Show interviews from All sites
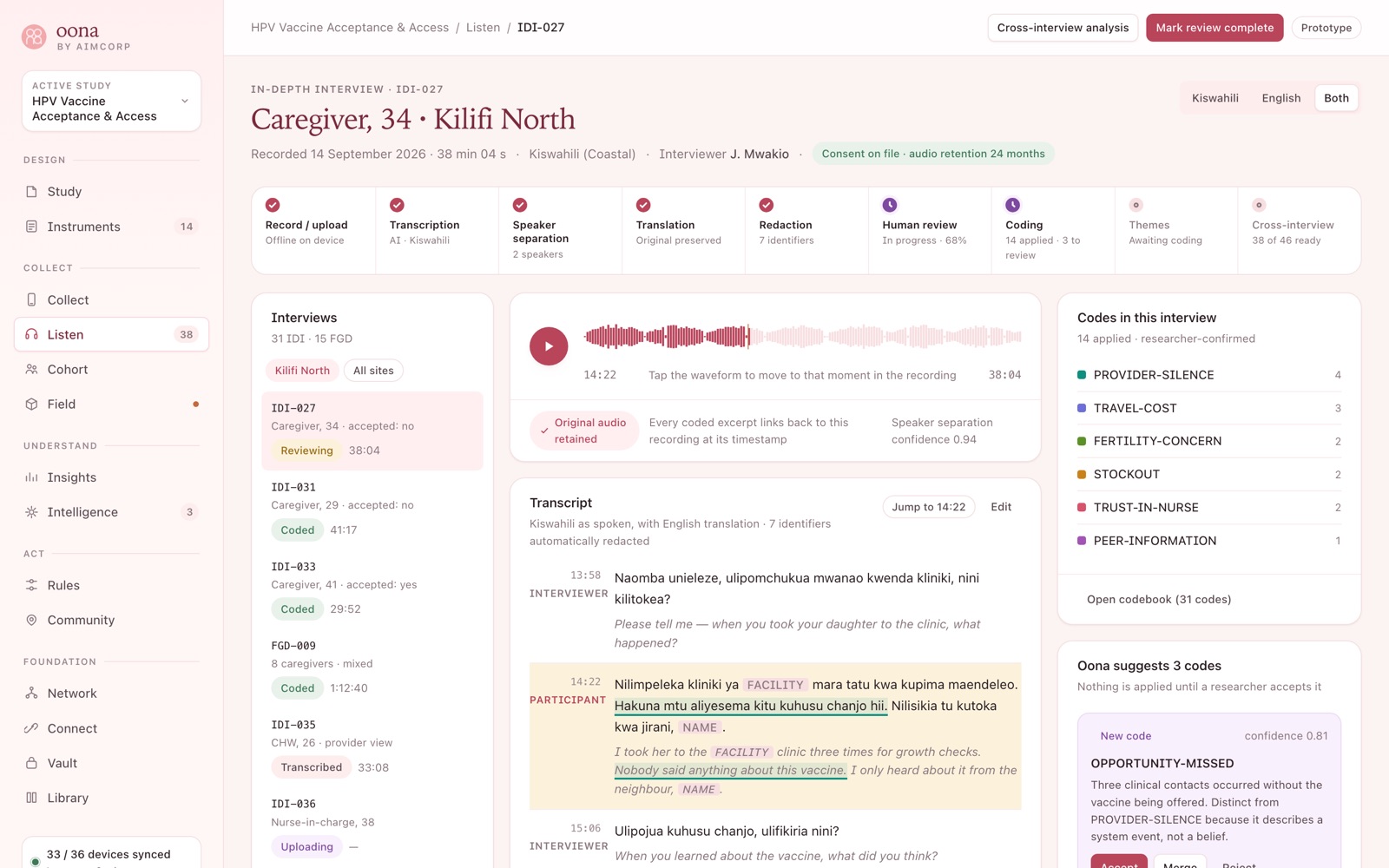The image size is (1389, 868). (x=373, y=371)
